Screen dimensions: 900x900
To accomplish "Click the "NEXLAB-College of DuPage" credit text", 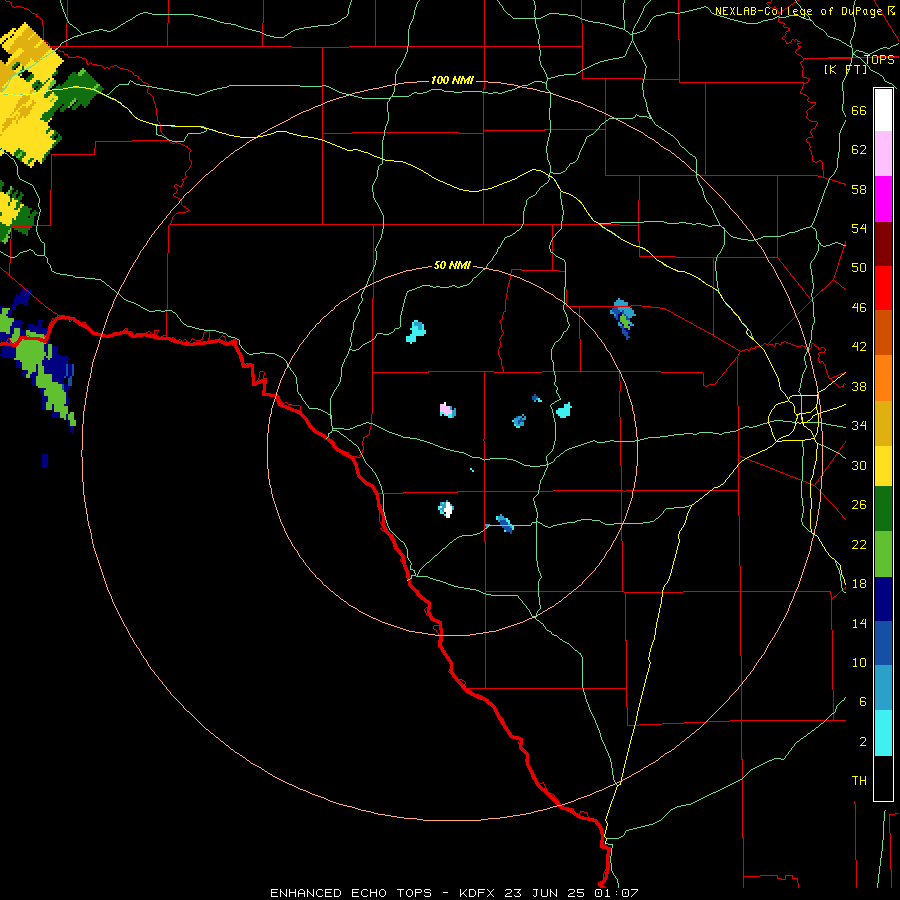I will pyautogui.click(x=798, y=11).
